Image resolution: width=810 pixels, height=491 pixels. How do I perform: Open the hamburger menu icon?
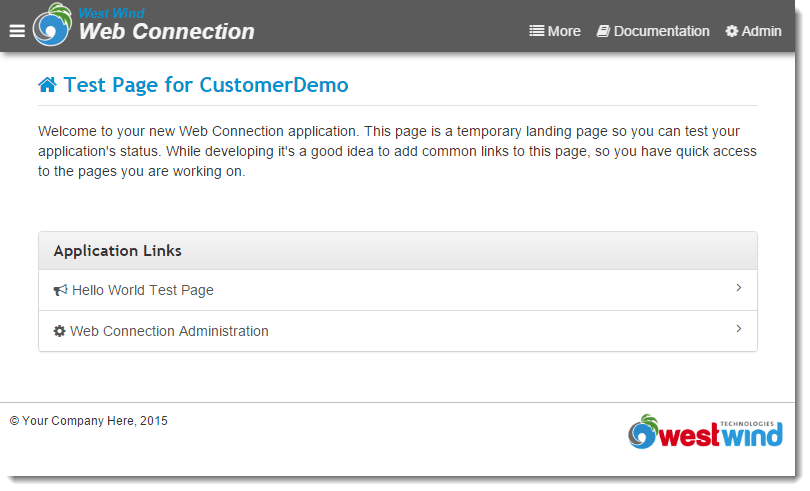point(17,31)
